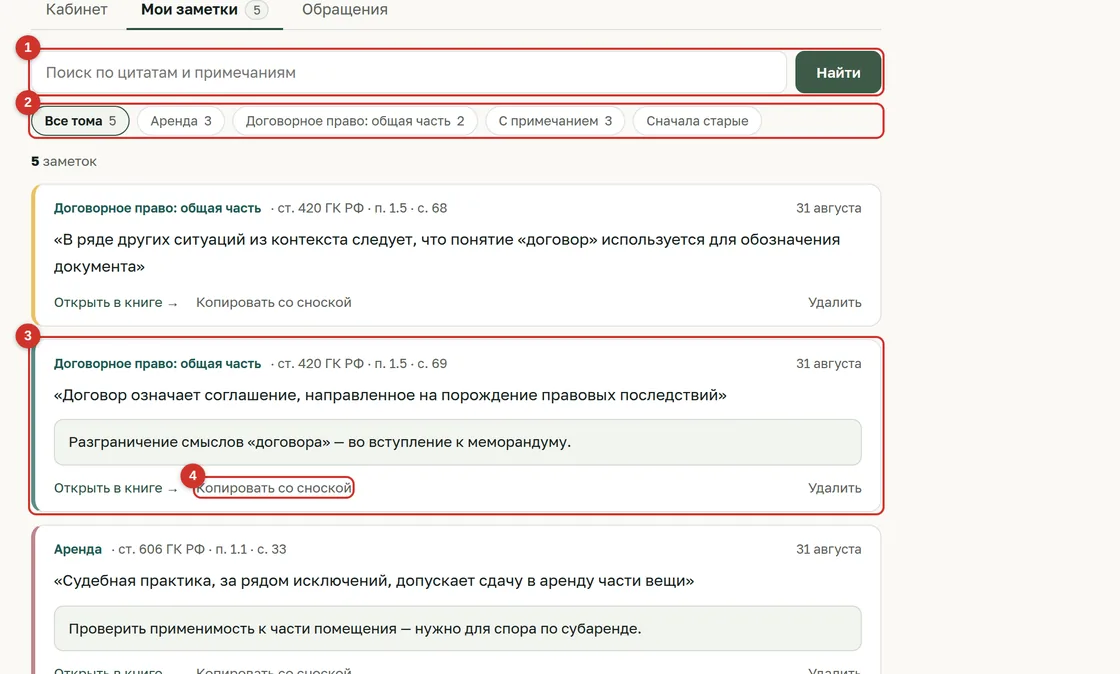Click the 31 августа date on с. 69 note
The image size is (1120, 674).
pyautogui.click(x=829, y=363)
